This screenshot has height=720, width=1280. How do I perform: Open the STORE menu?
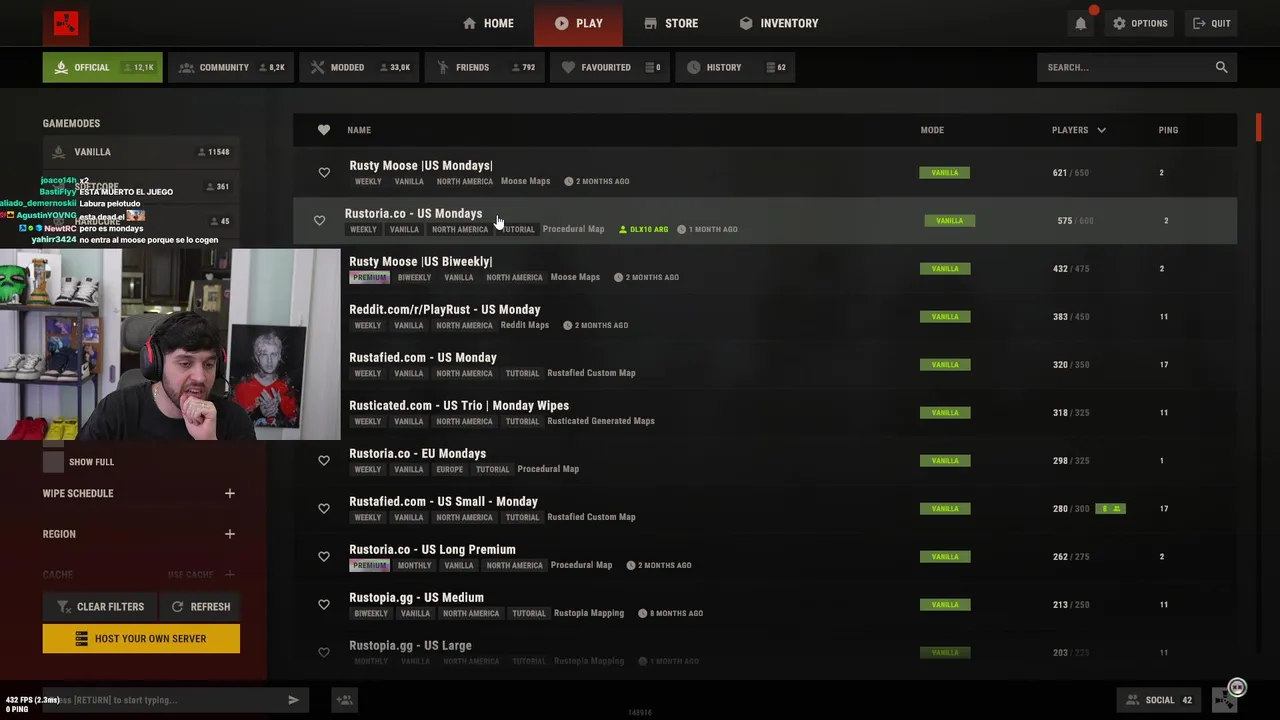[671, 23]
